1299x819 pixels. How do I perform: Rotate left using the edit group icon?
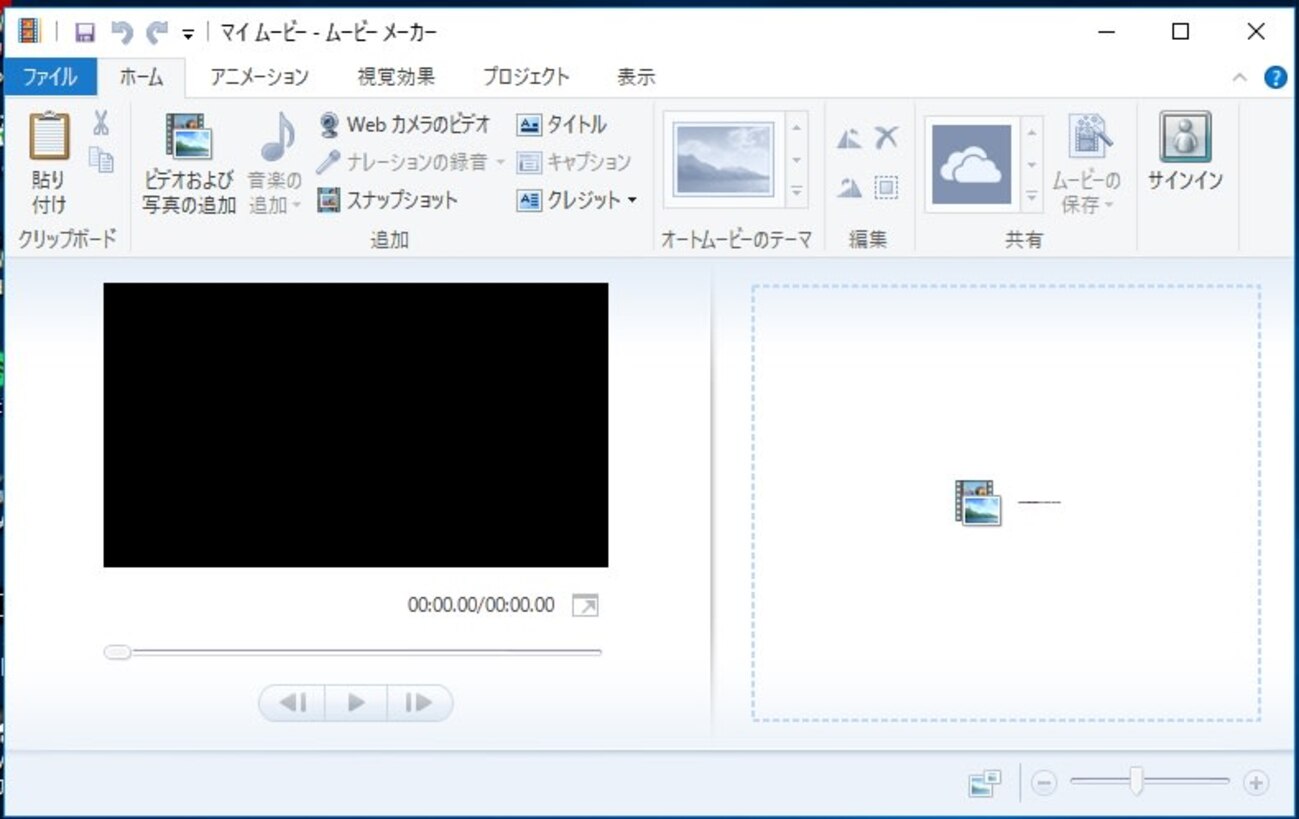coord(849,138)
